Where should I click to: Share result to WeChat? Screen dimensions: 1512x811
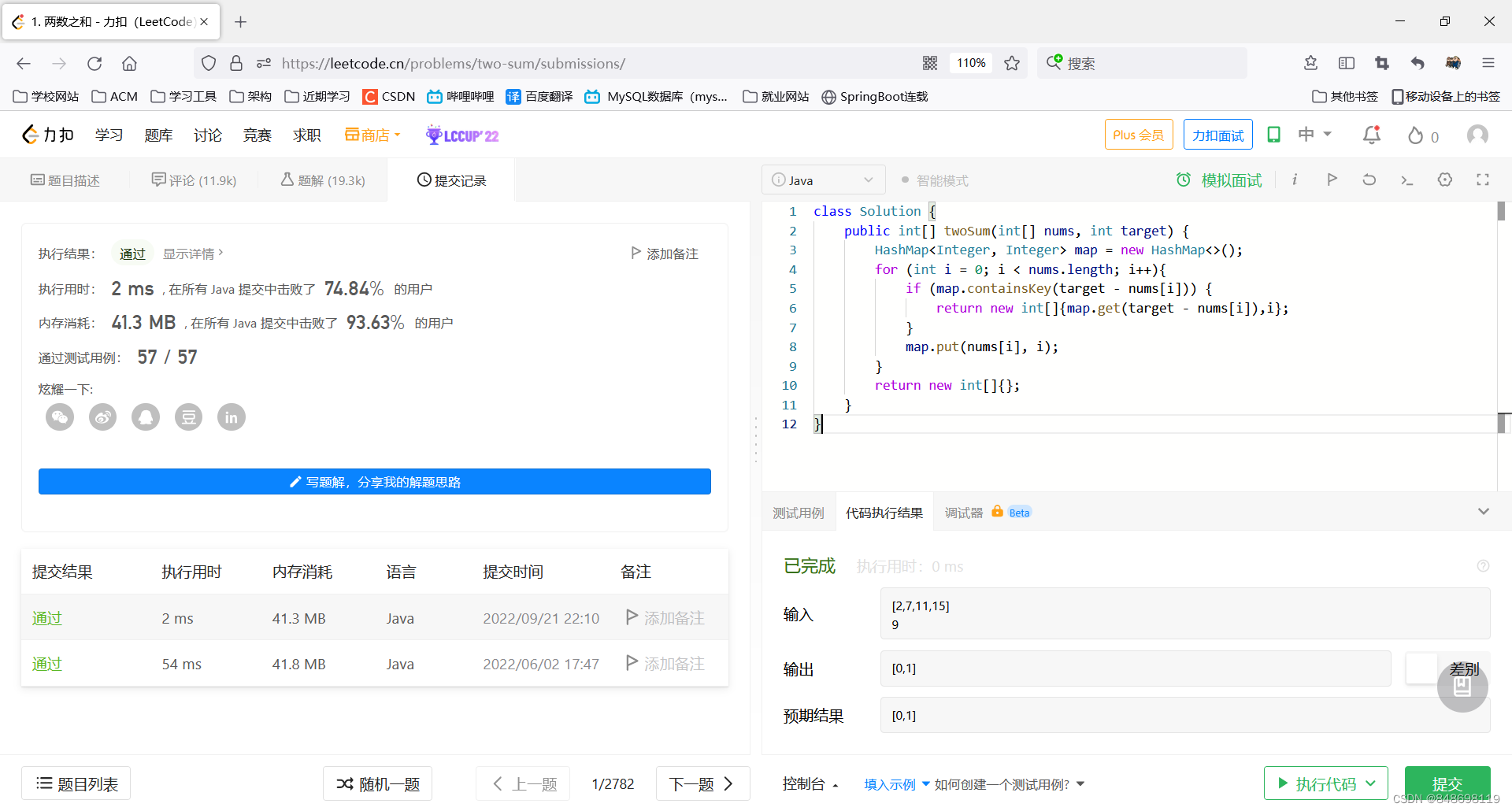coord(60,417)
